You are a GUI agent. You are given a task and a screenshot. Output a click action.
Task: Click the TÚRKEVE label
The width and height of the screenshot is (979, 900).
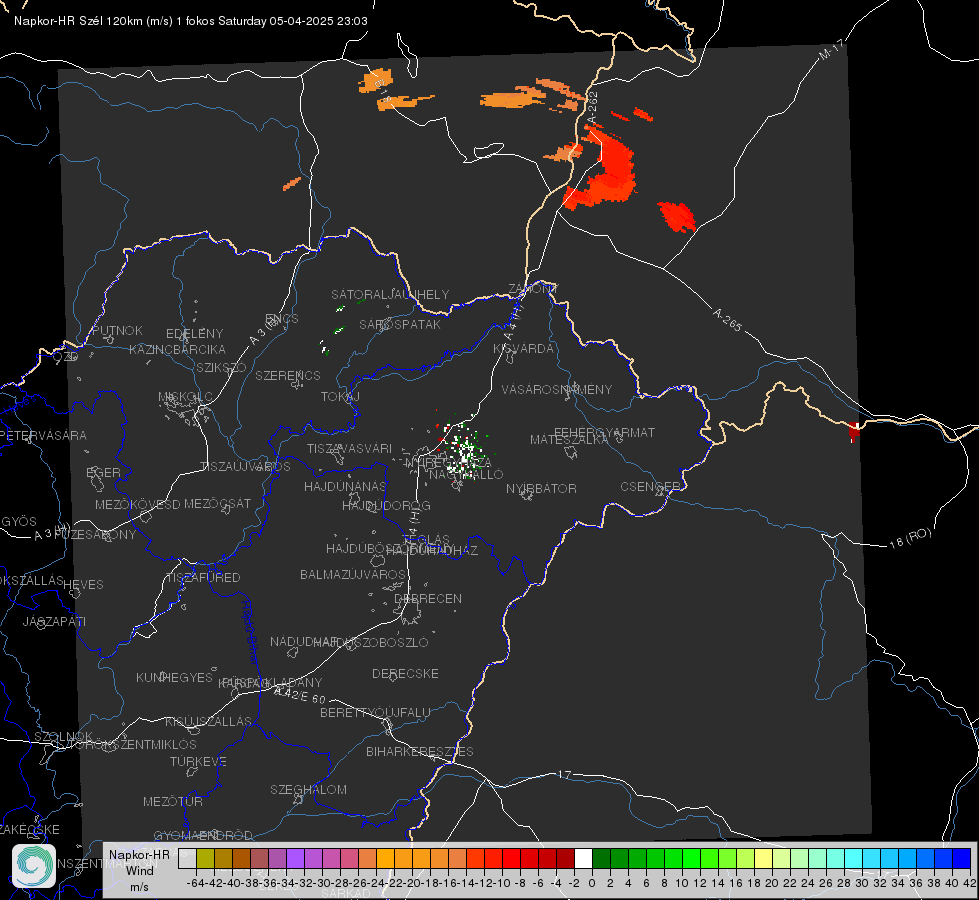198,762
